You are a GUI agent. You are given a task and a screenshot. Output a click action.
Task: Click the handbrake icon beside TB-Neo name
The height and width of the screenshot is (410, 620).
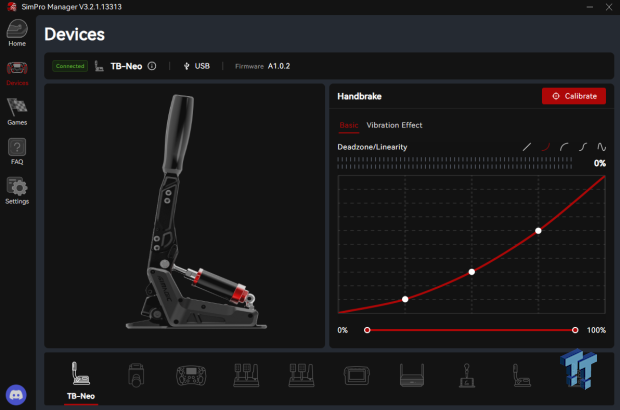99,66
